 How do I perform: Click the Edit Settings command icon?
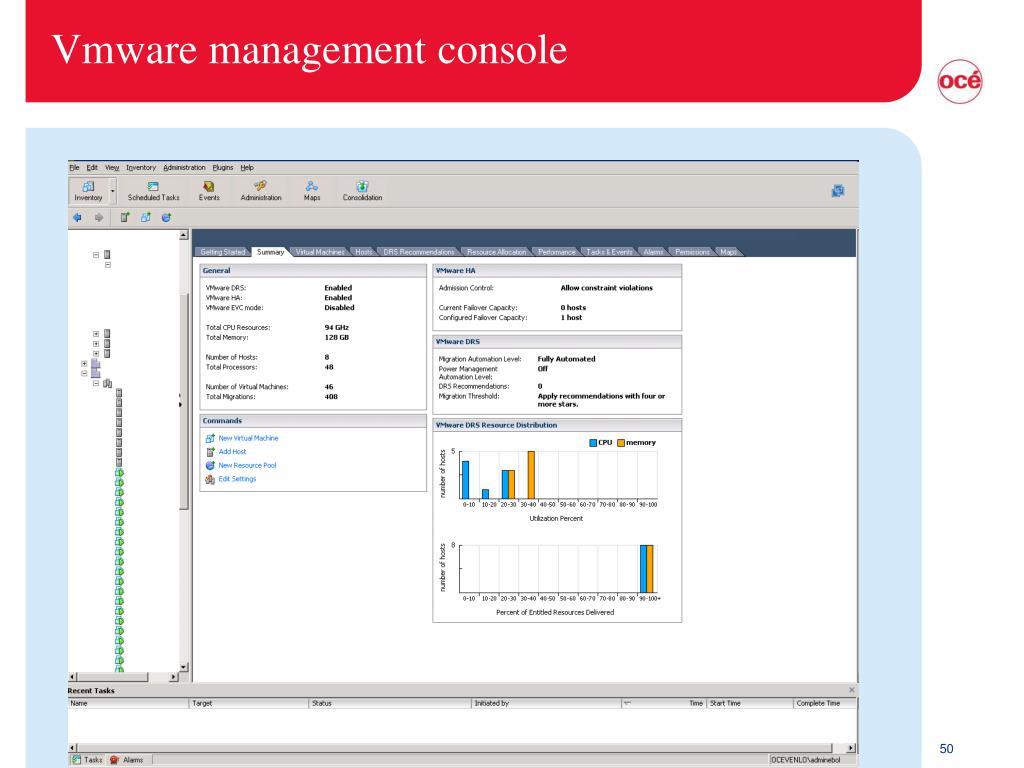pos(210,479)
